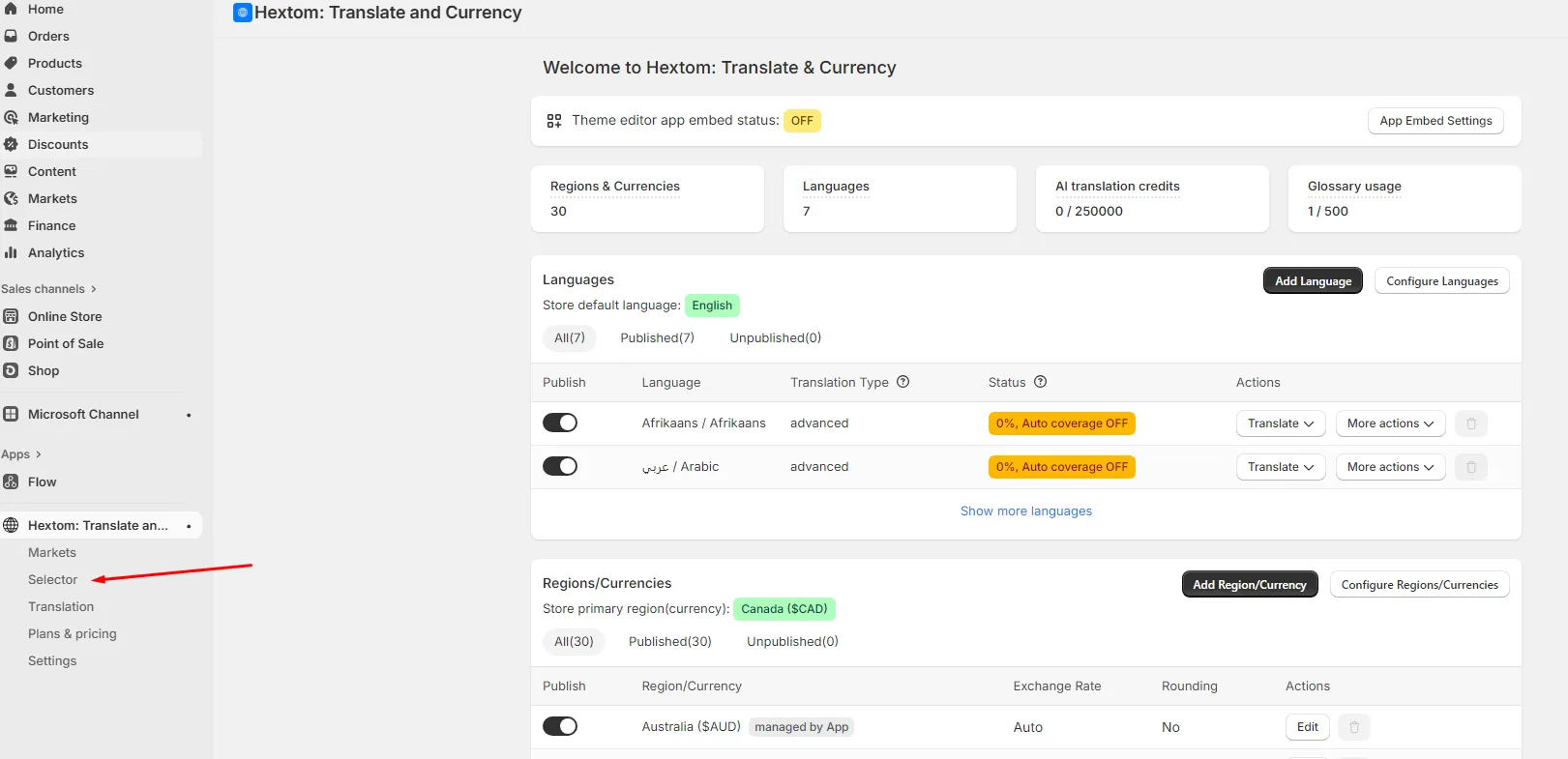1568x759 pixels.
Task: Open the Hextom Settings submenu item
Action: point(52,660)
